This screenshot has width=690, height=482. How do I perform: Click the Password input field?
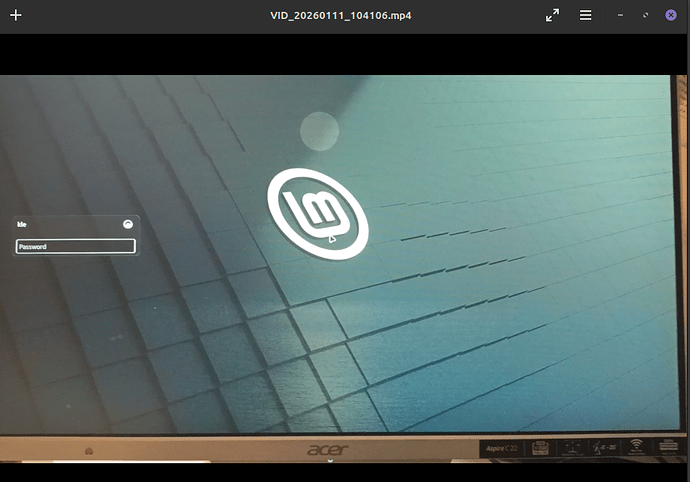click(x=76, y=246)
